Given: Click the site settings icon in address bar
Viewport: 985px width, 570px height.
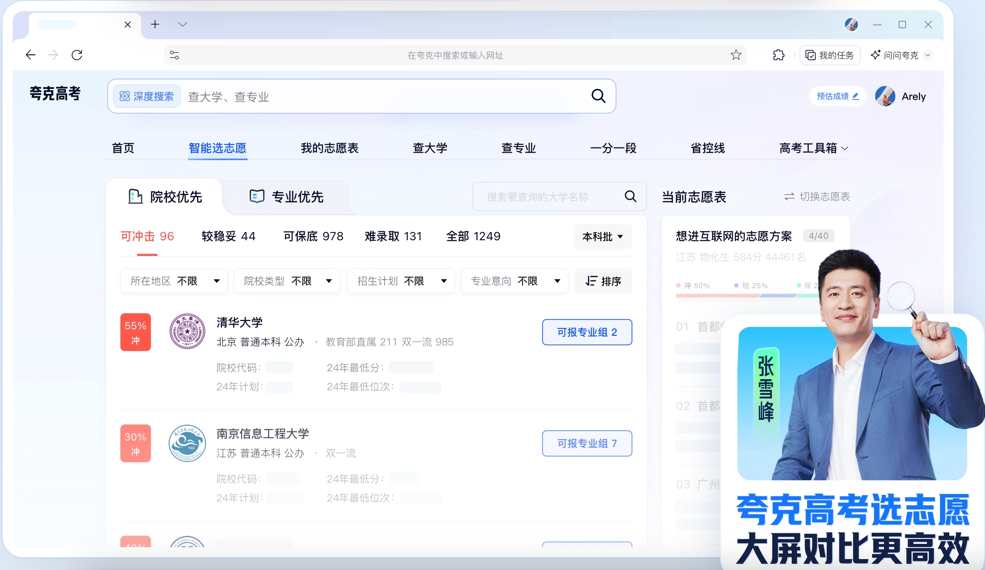Looking at the screenshot, I should point(175,55).
